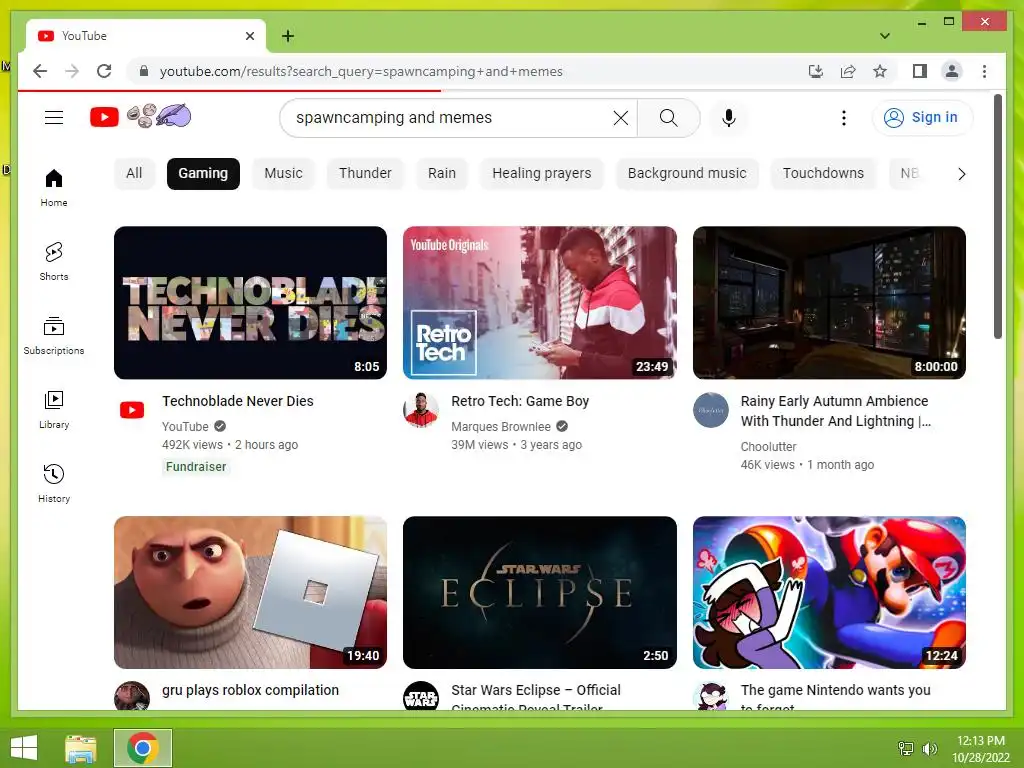Click YouTube channel avatar under Technoblade video

point(132,410)
